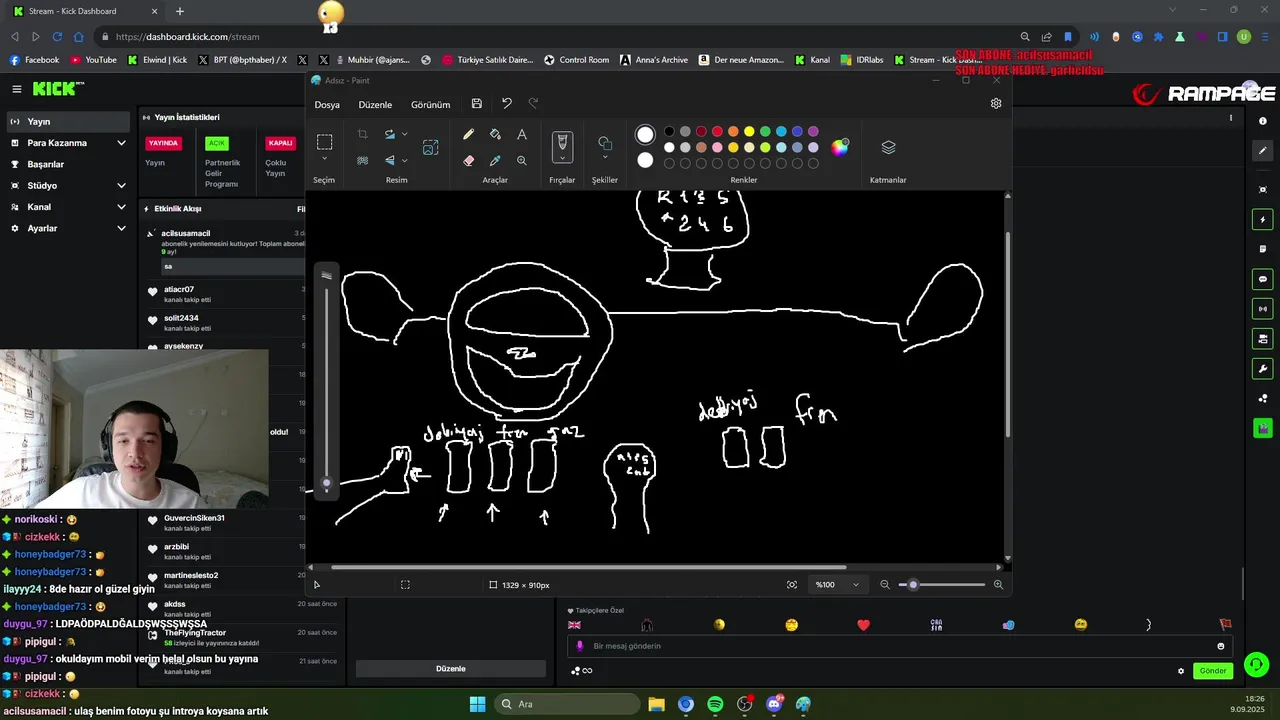
Task: Expand the Ayarlar sidebar section
Action: click(x=121, y=229)
